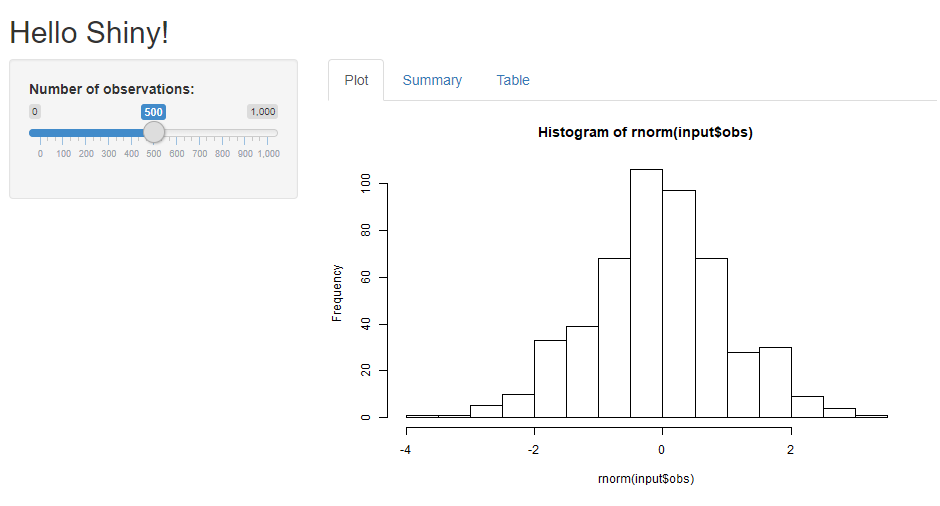Click the 900 tick label on slider
The height and width of the screenshot is (506, 940).
tap(245, 154)
